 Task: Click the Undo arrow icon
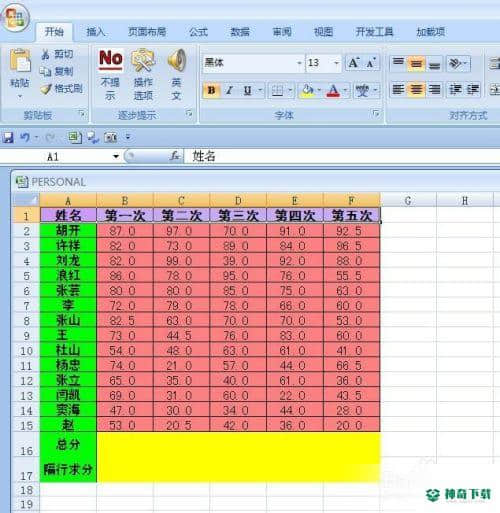(25, 137)
